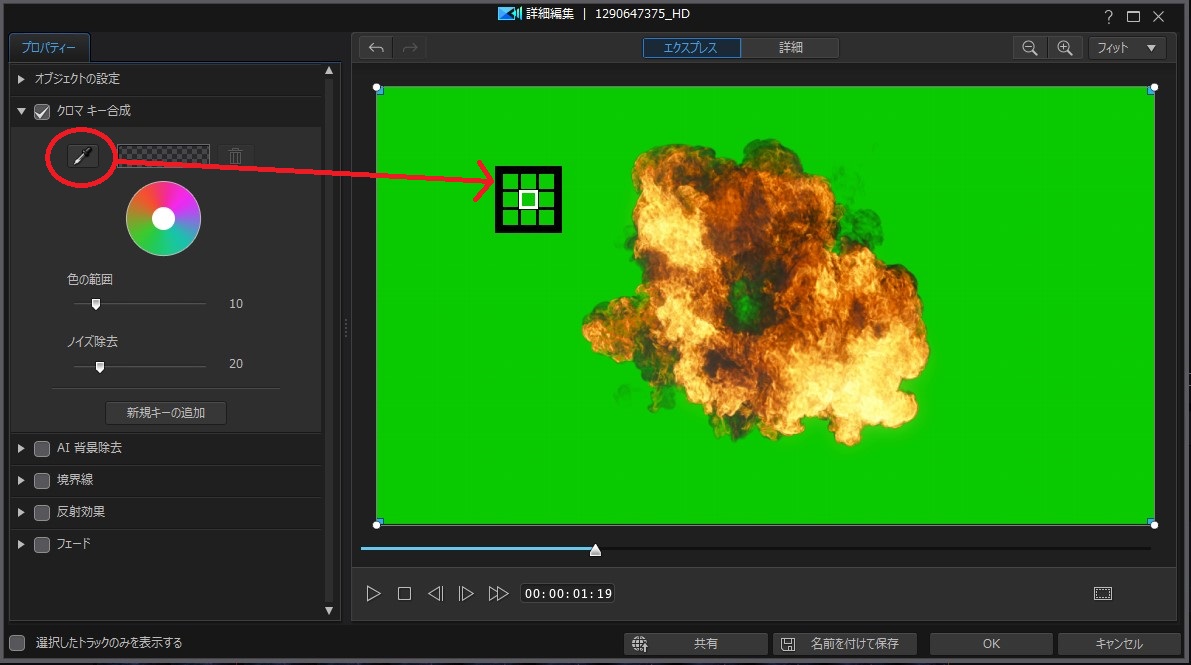Zoom in the preview with magnifier plus
The image size is (1191, 665).
tap(1064, 48)
